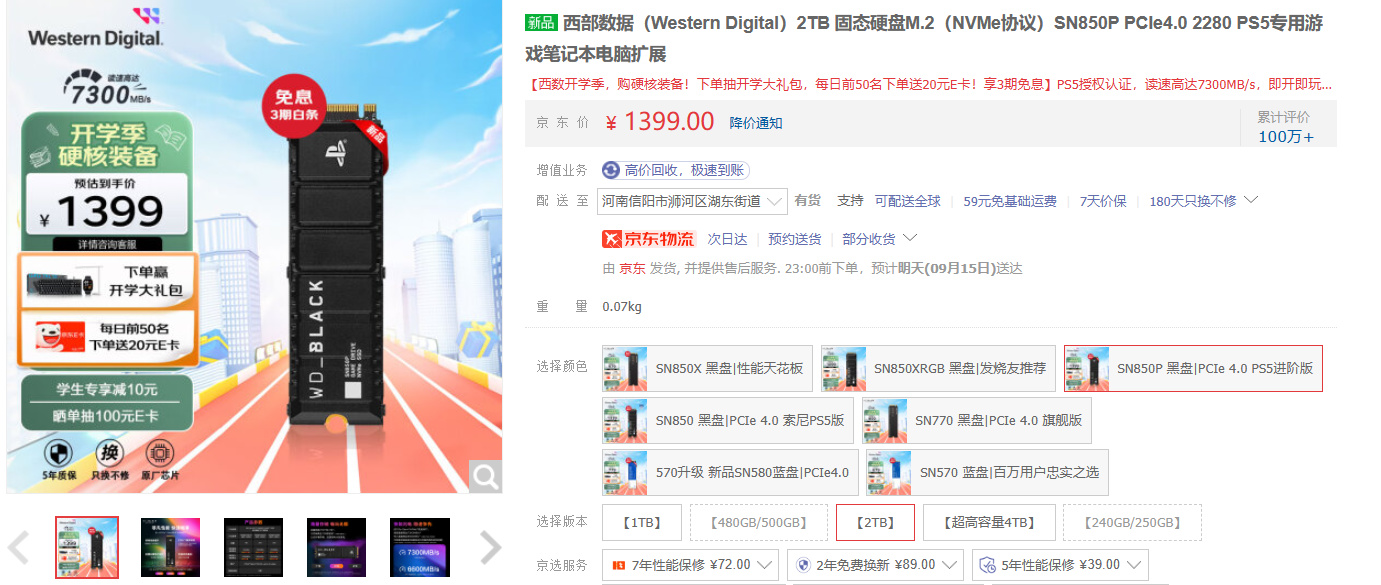
Task: Choose SN850X 黑盘 性能天花板 option
Action: pyautogui.click(x=708, y=368)
